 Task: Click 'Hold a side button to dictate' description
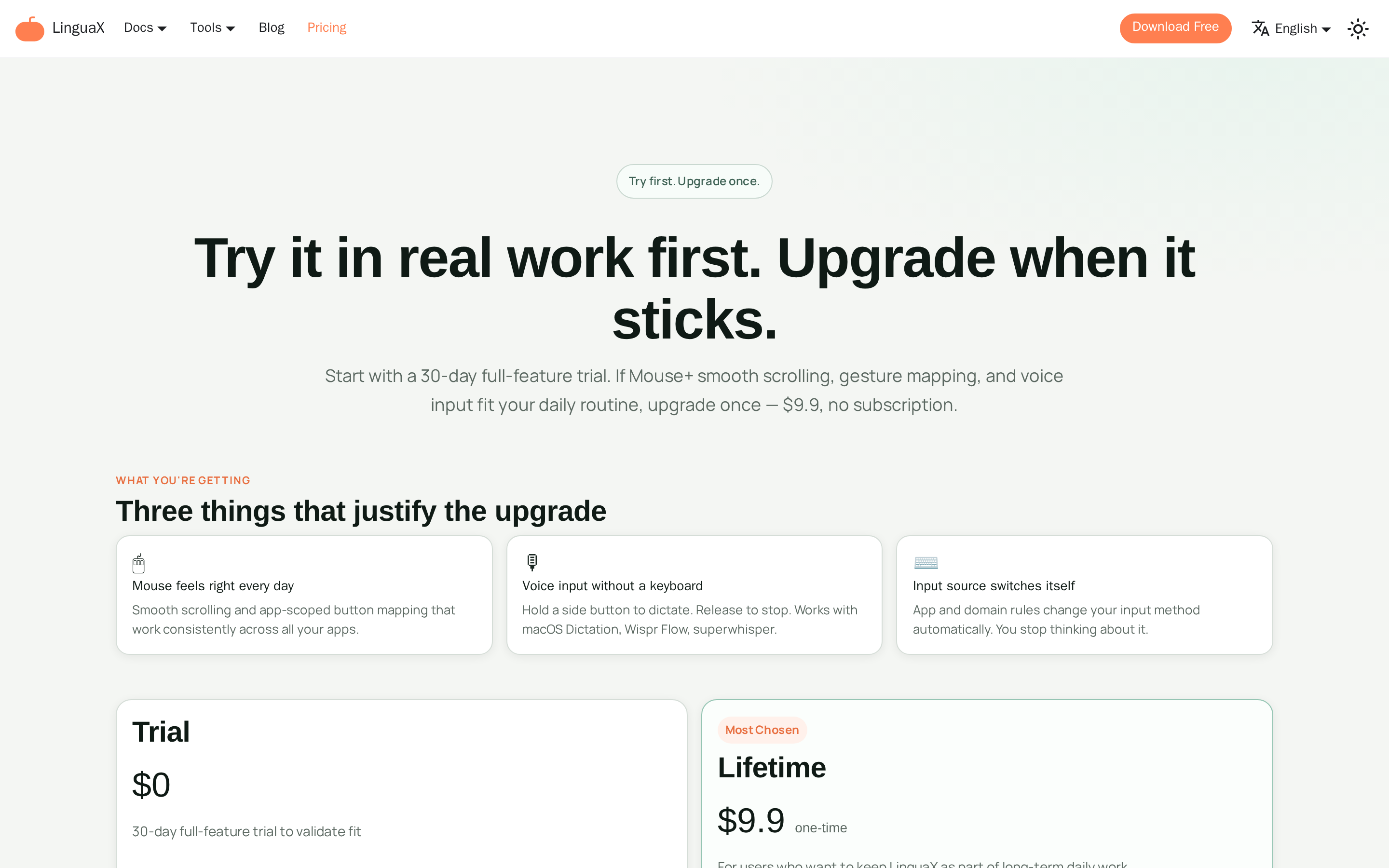(689, 620)
